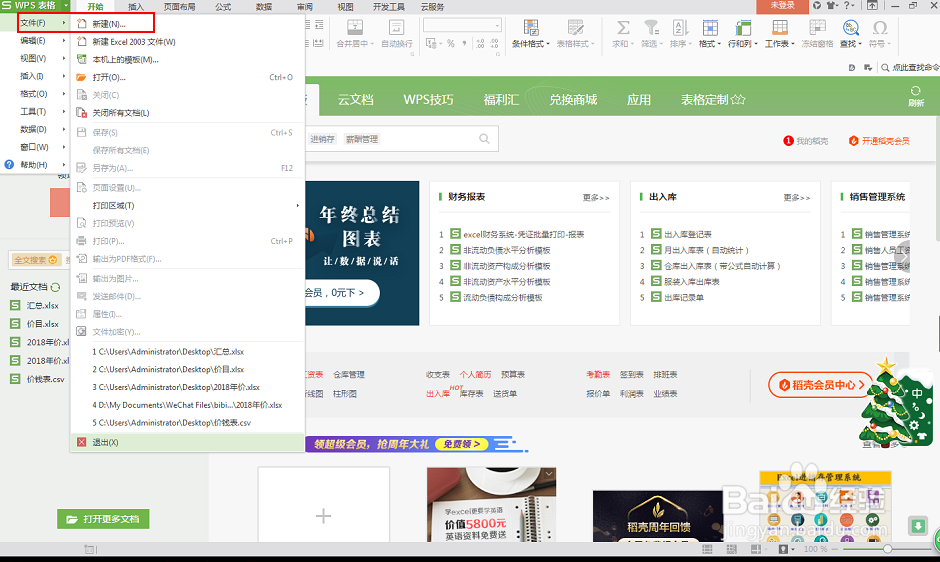Viewport: 940px width, 562px height.
Task: Open the WPS技巧 tab
Action: click(428, 100)
